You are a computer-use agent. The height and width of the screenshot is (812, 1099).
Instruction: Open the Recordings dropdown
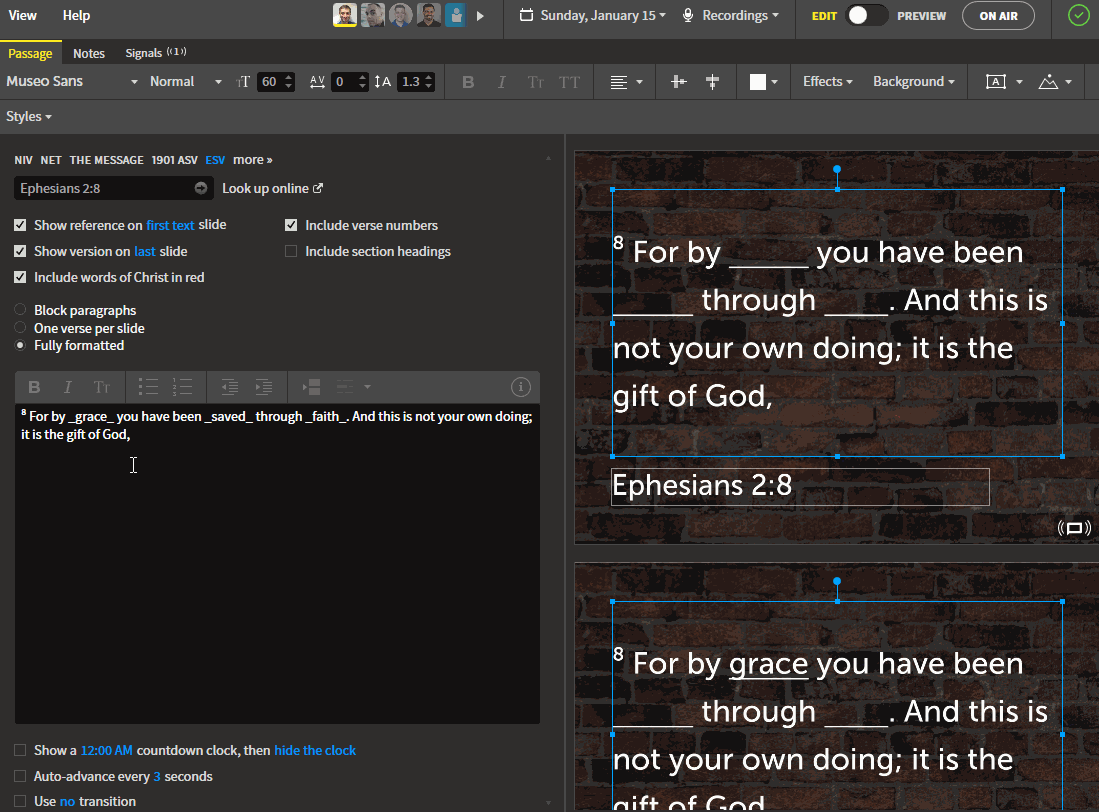click(740, 15)
